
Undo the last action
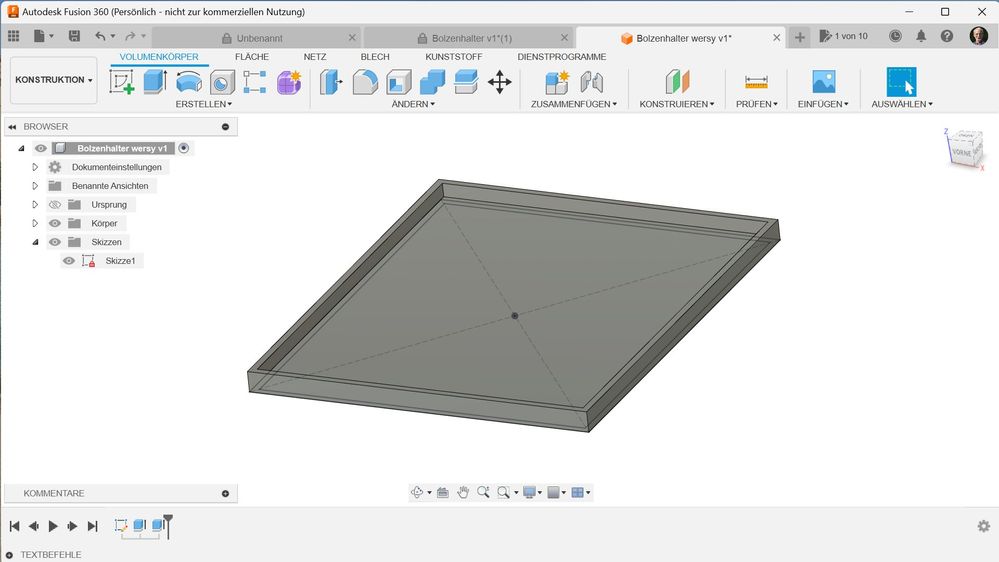click(100, 36)
